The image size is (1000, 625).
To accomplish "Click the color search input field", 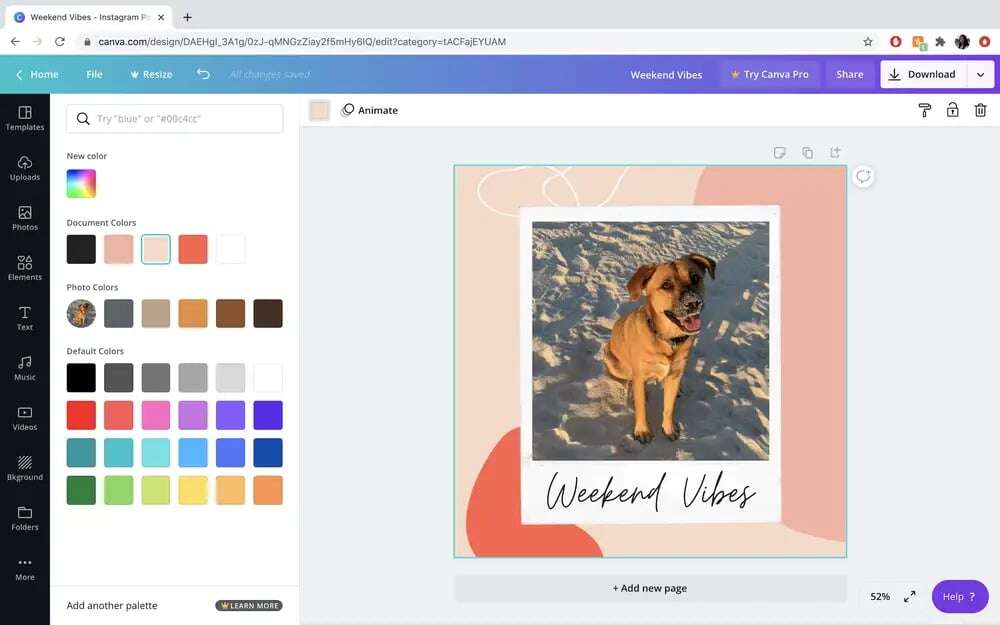I will pos(175,118).
